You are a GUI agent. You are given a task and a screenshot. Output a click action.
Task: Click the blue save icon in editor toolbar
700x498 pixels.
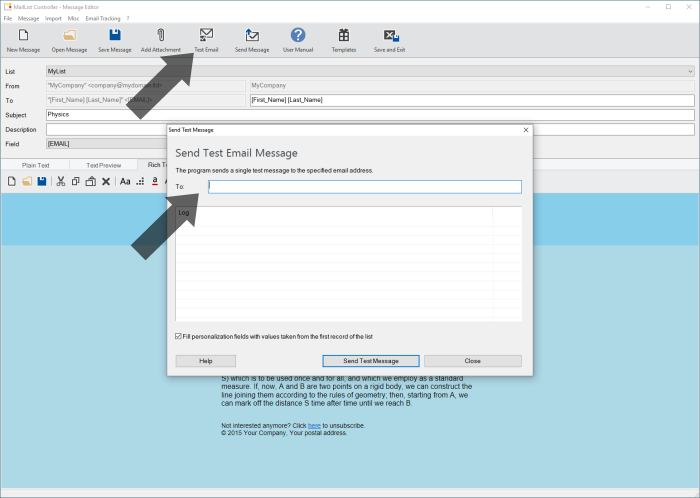pos(42,181)
